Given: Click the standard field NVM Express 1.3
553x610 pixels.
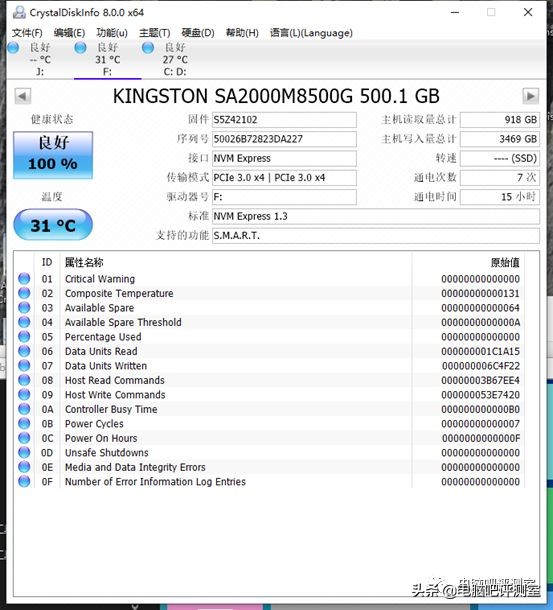Looking at the screenshot, I should [x=376, y=216].
